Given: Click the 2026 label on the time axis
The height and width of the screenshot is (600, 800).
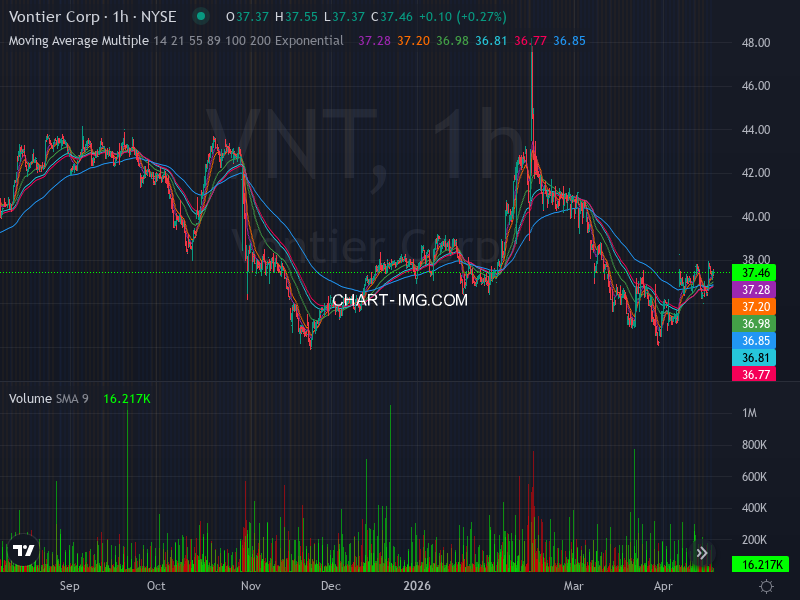Looking at the screenshot, I should click(417, 587).
